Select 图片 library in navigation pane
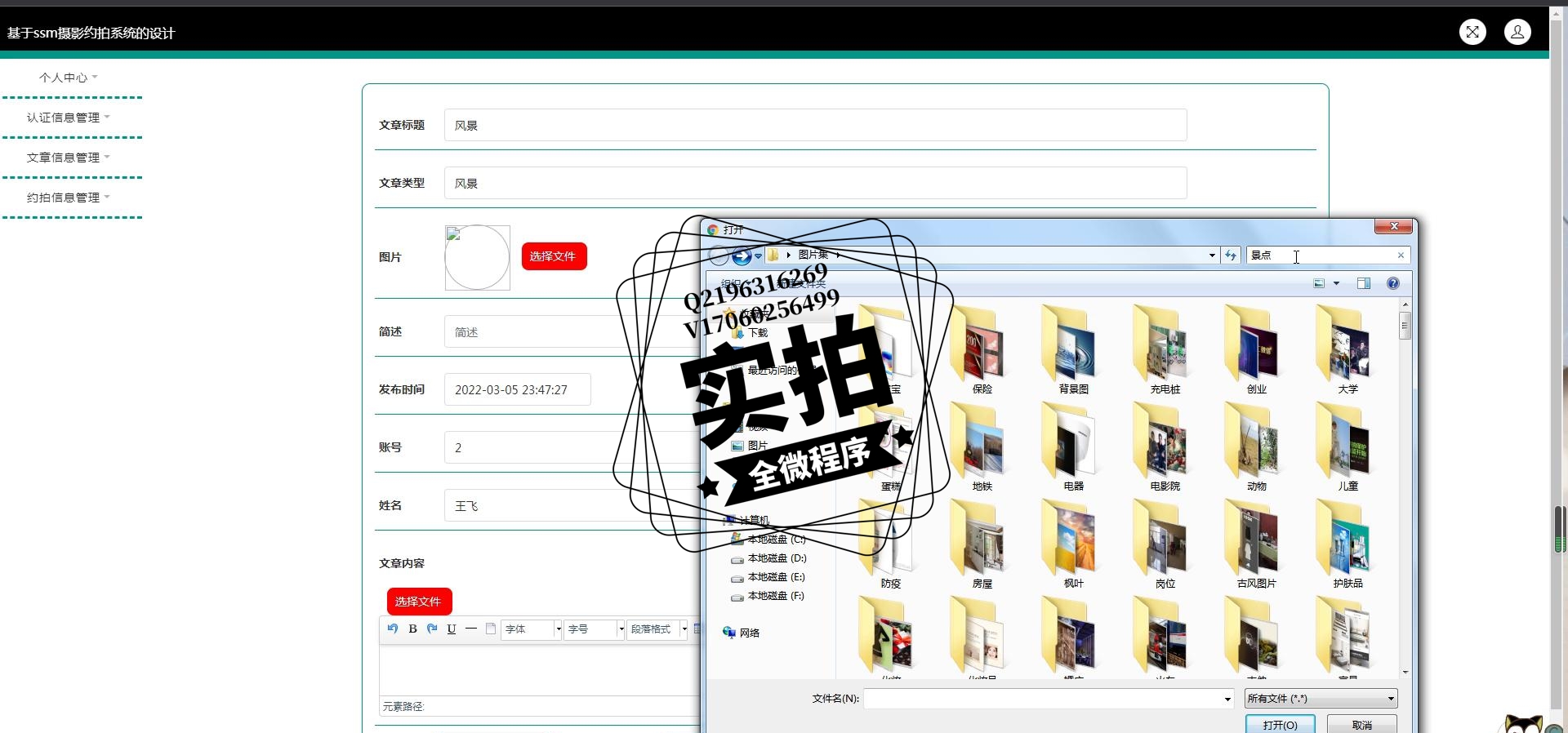1568x733 pixels. (750, 446)
